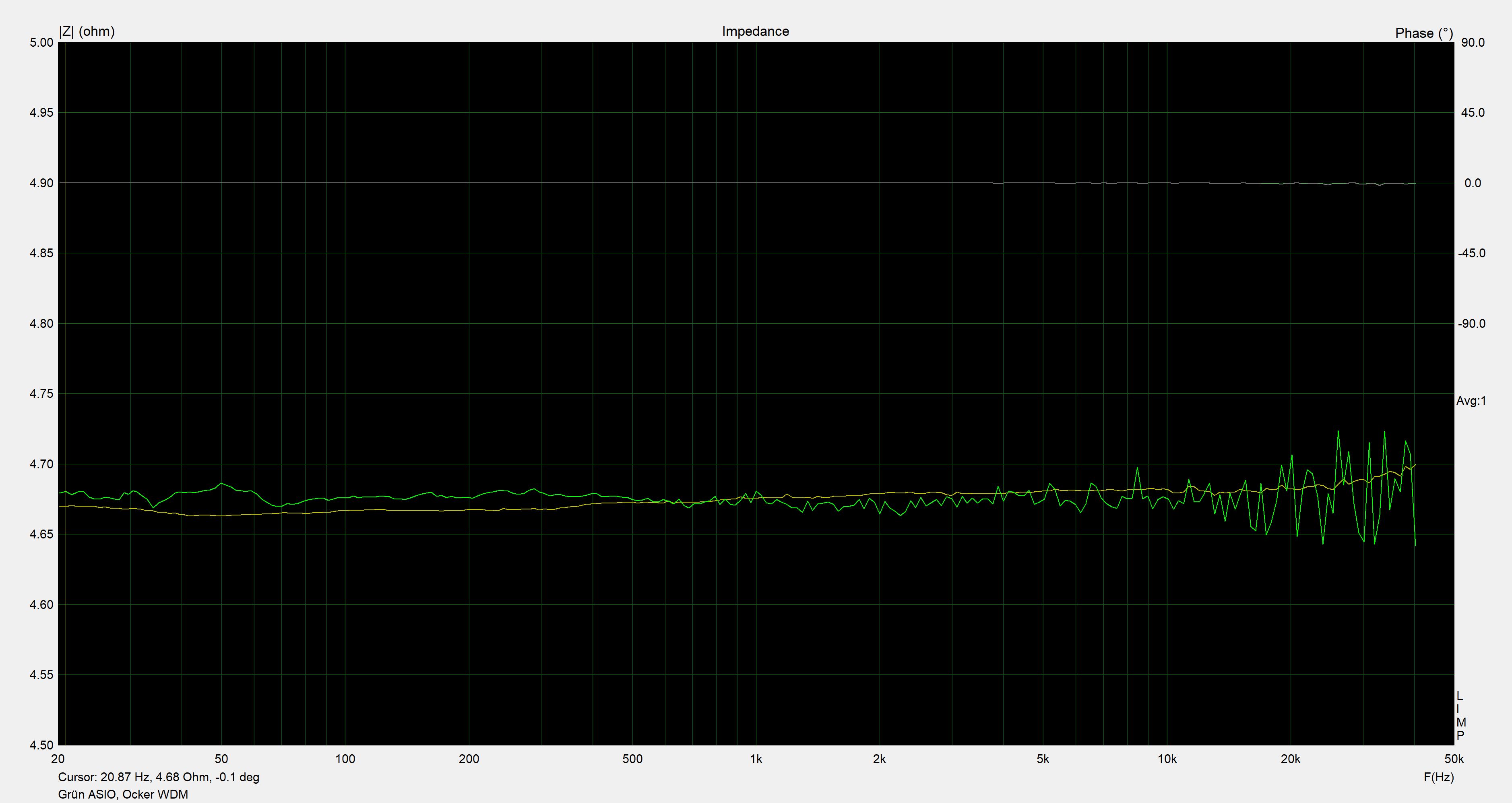This screenshot has height=803, width=1512.
Task: Click the 'F(Hz)' frequency axis label
Action: (1439, 777)
